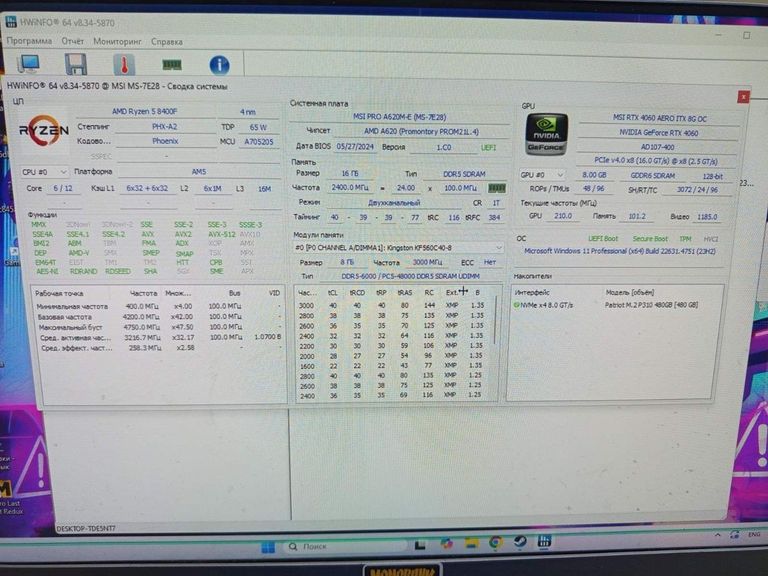Click the Минимальная частота clock row
Viewport: 768px width, 576px height.
(158, 307)
